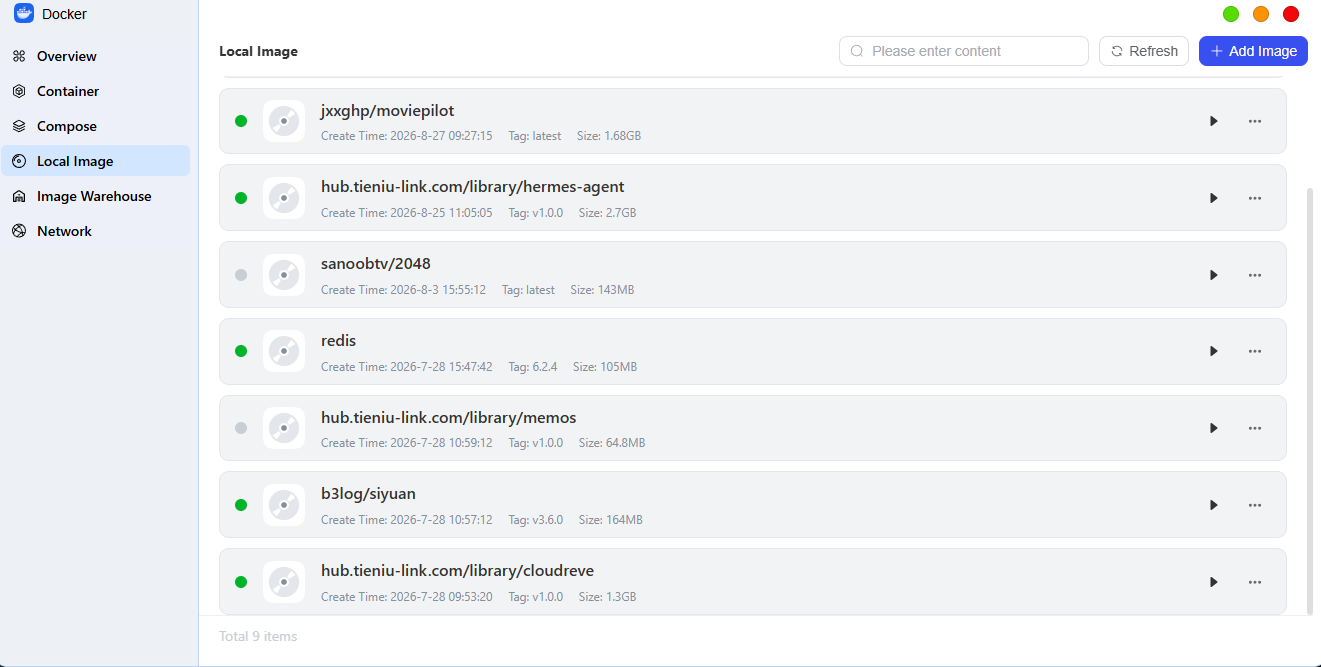Show more actions for cloudreve image
Image resolution: width=1321 pixels, height=667 pixels.
pos(1255,582)
